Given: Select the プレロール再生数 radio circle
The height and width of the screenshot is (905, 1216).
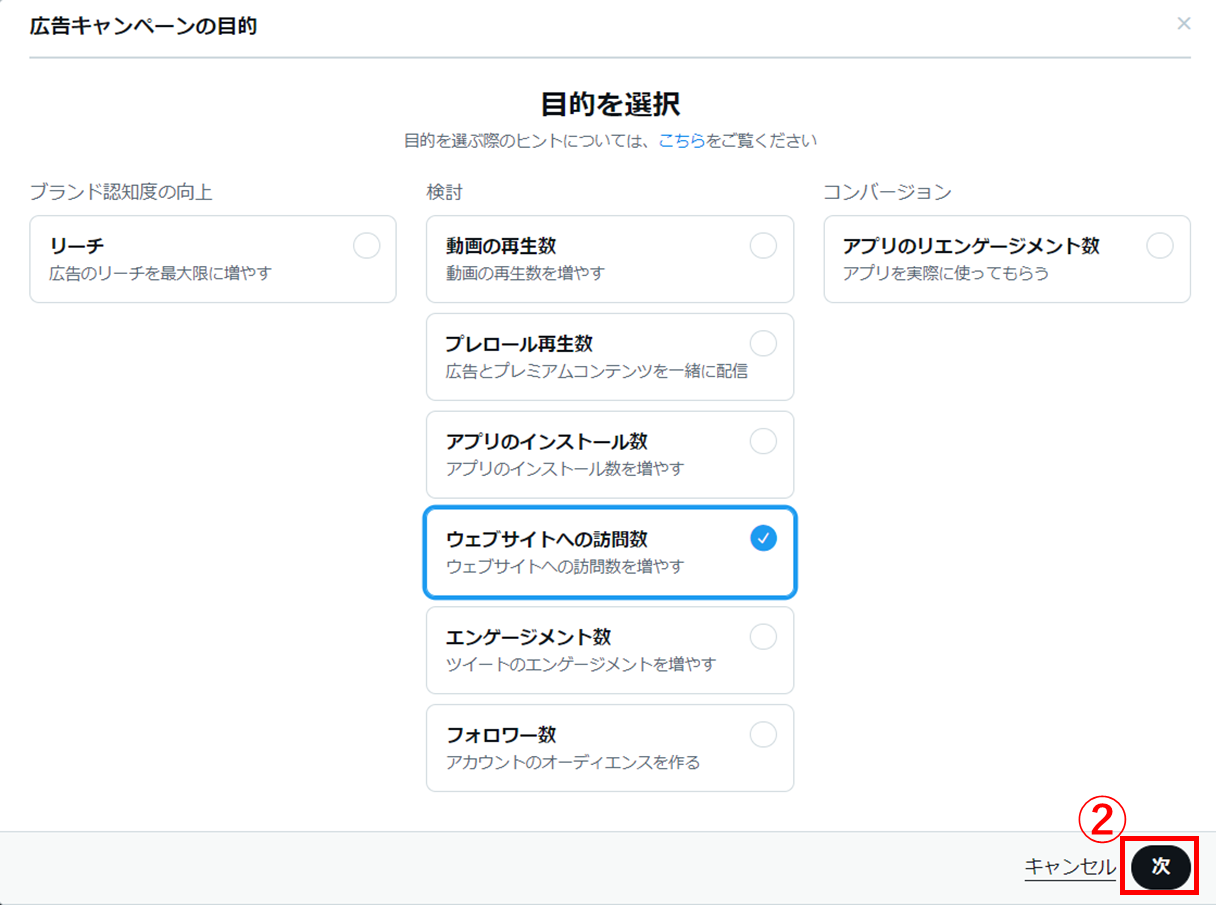Looking at the screenshot, I should point(763,344).
